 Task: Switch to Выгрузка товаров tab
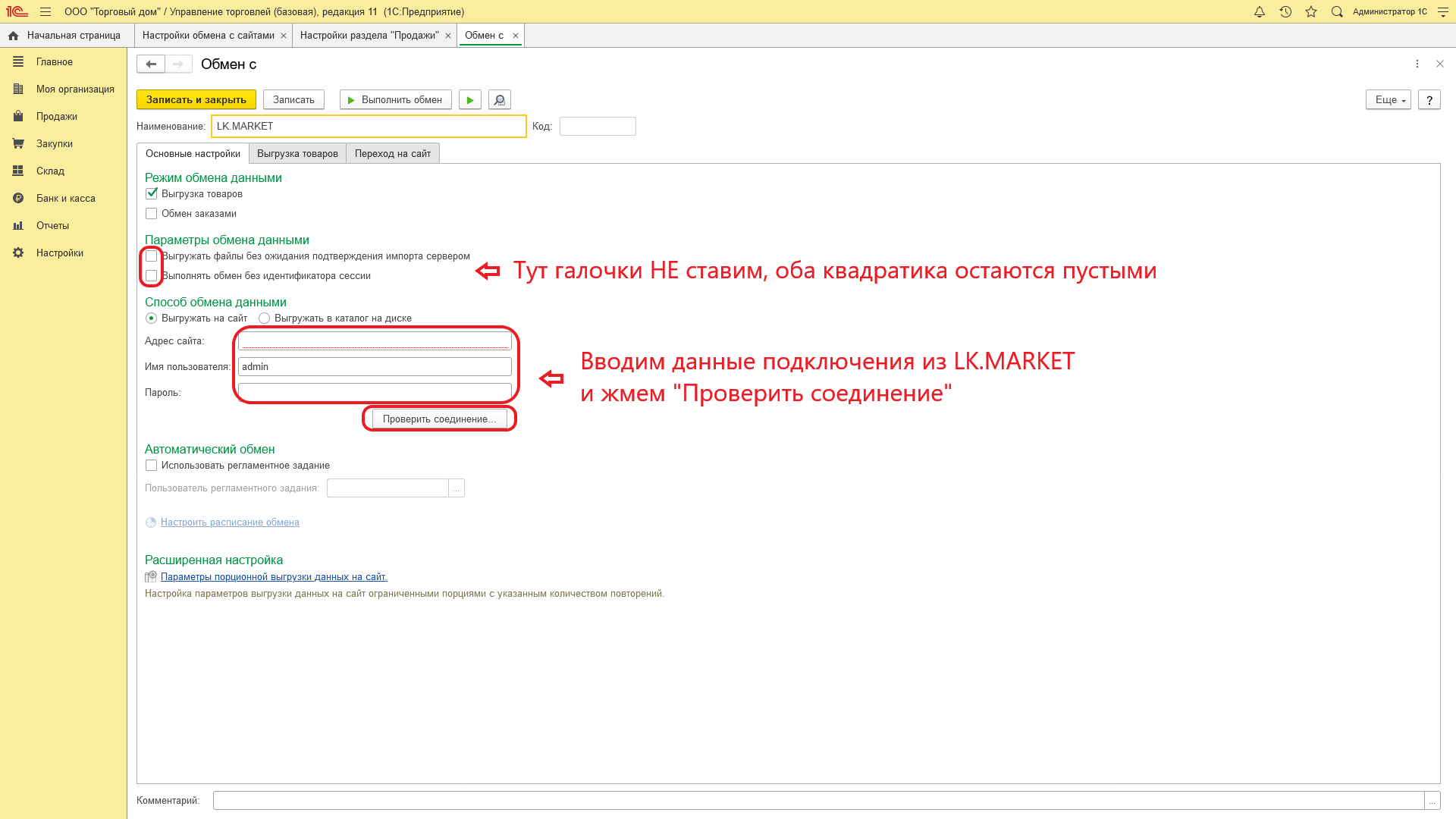297,153
